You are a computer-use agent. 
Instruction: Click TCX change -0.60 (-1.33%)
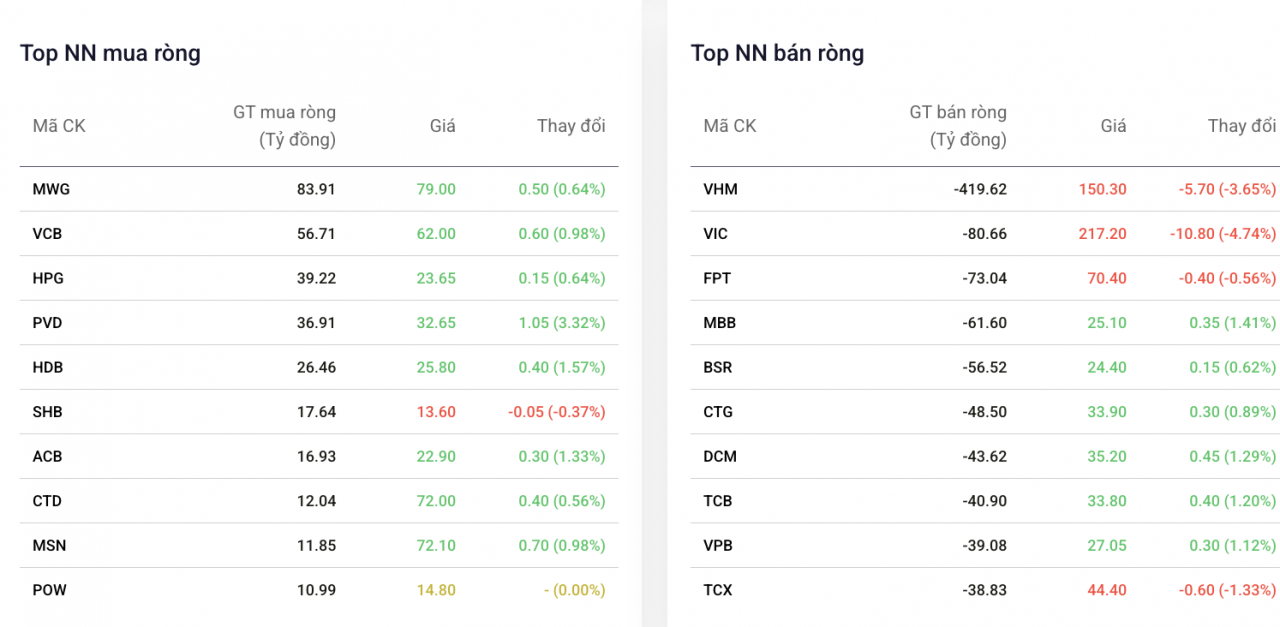[x=1228, y=590]
